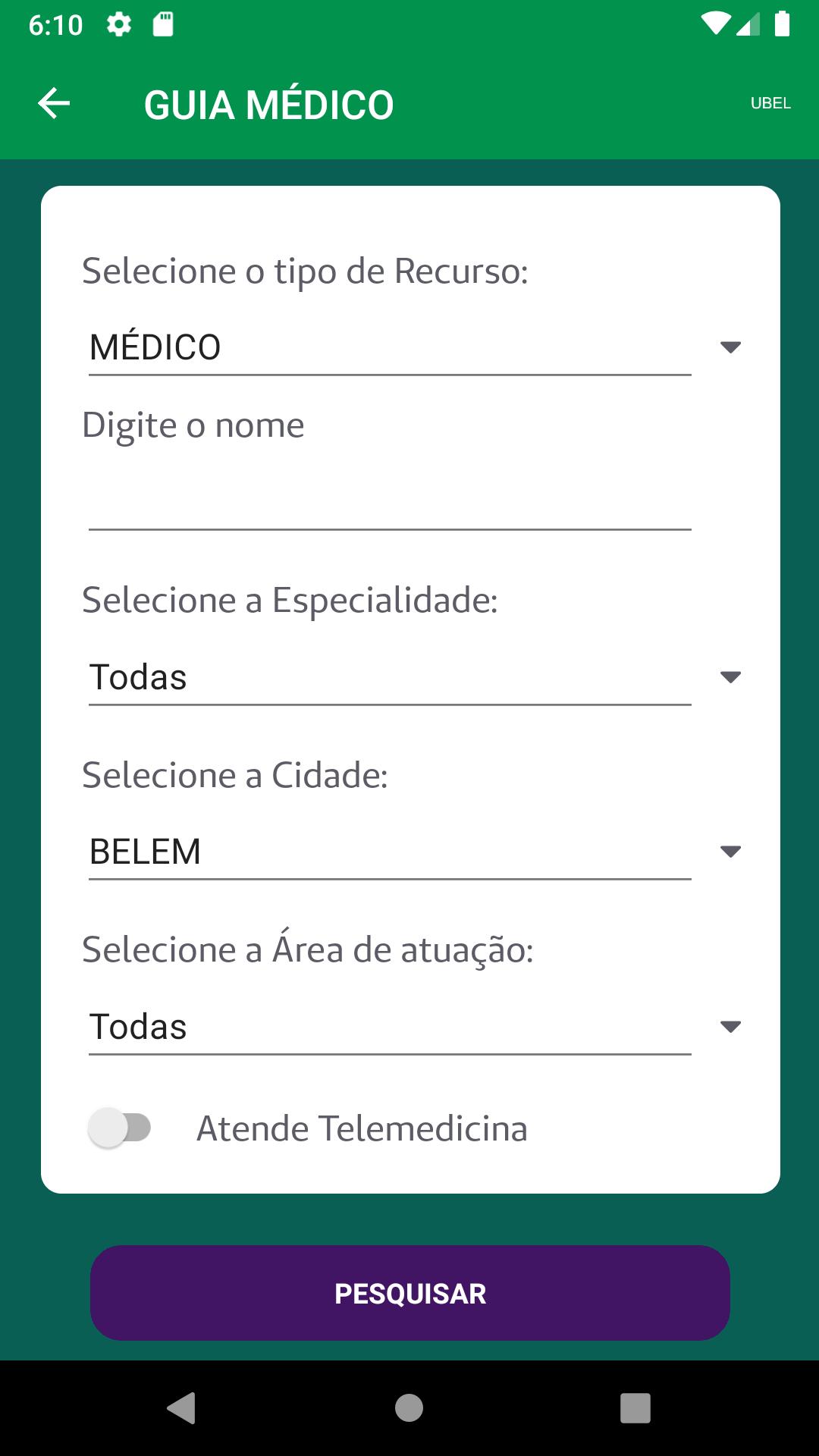Tap the battery status icon

(x=782, y=24)
